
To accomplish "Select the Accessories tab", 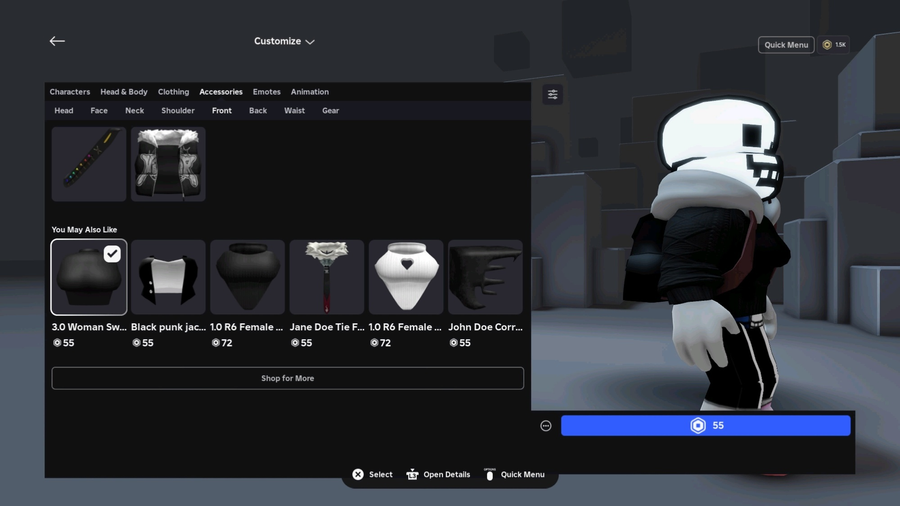I will pos(221,92).
